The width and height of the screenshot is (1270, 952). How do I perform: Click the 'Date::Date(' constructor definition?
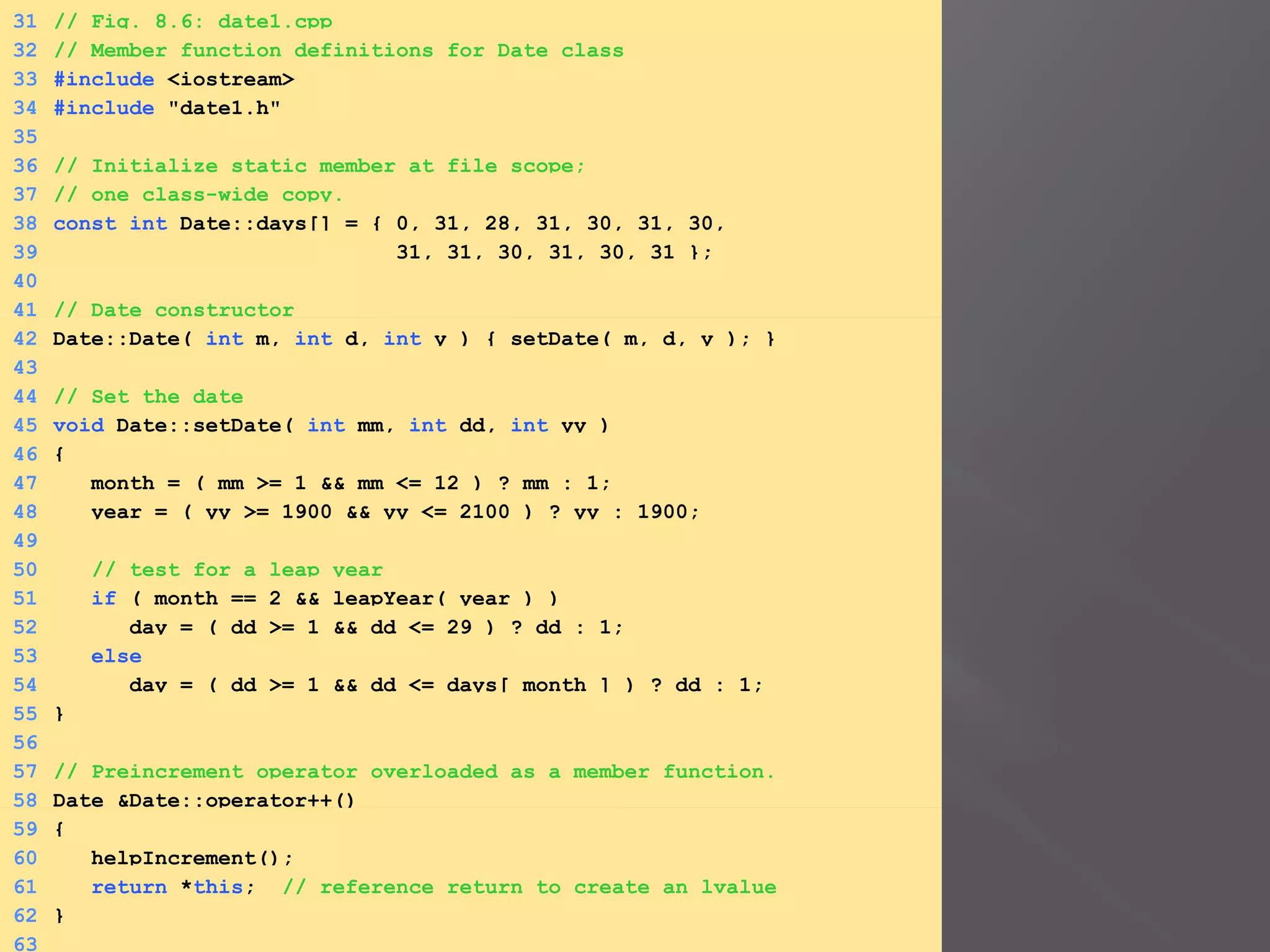click(x=122, y=338)
